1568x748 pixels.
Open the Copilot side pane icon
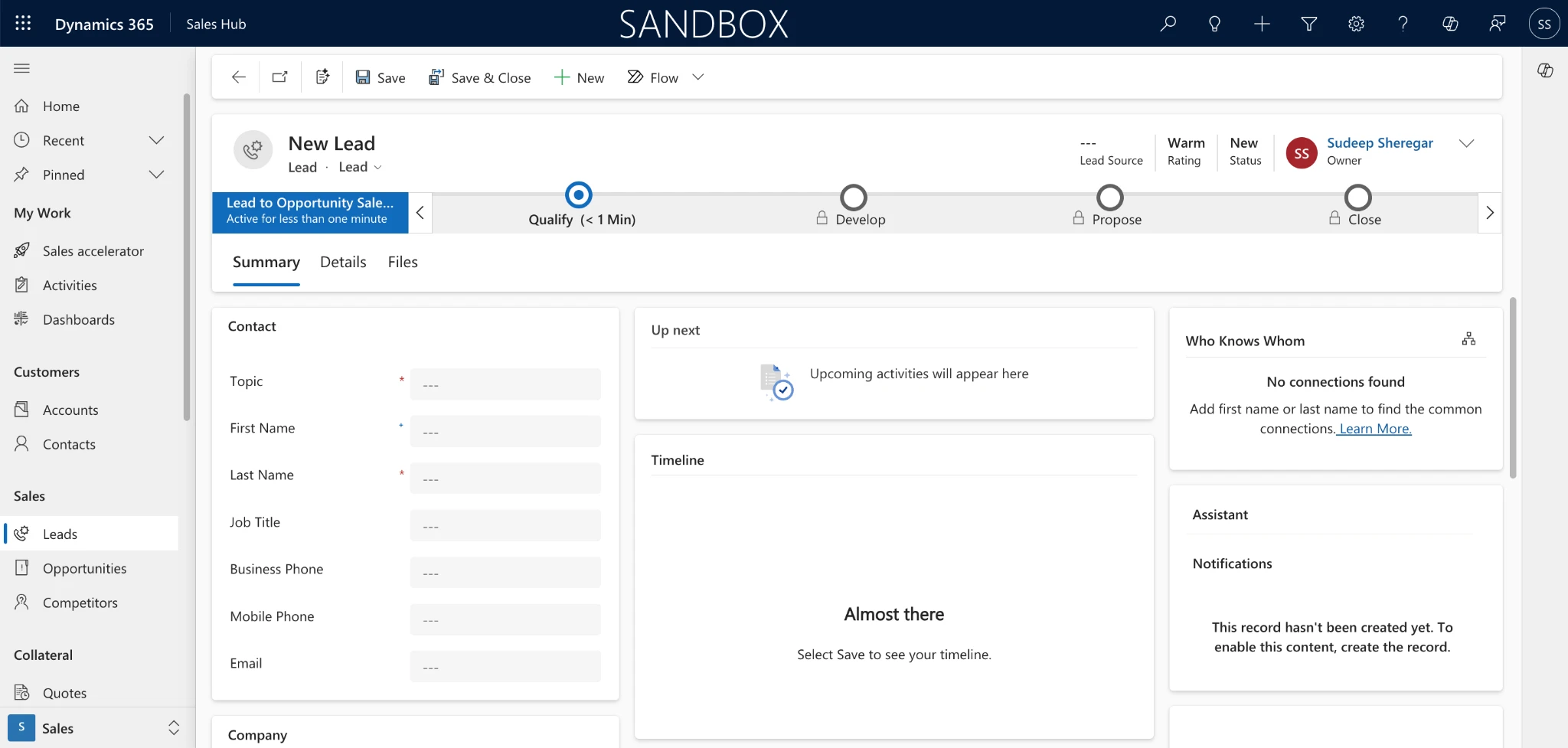(x=1545, y=70)
